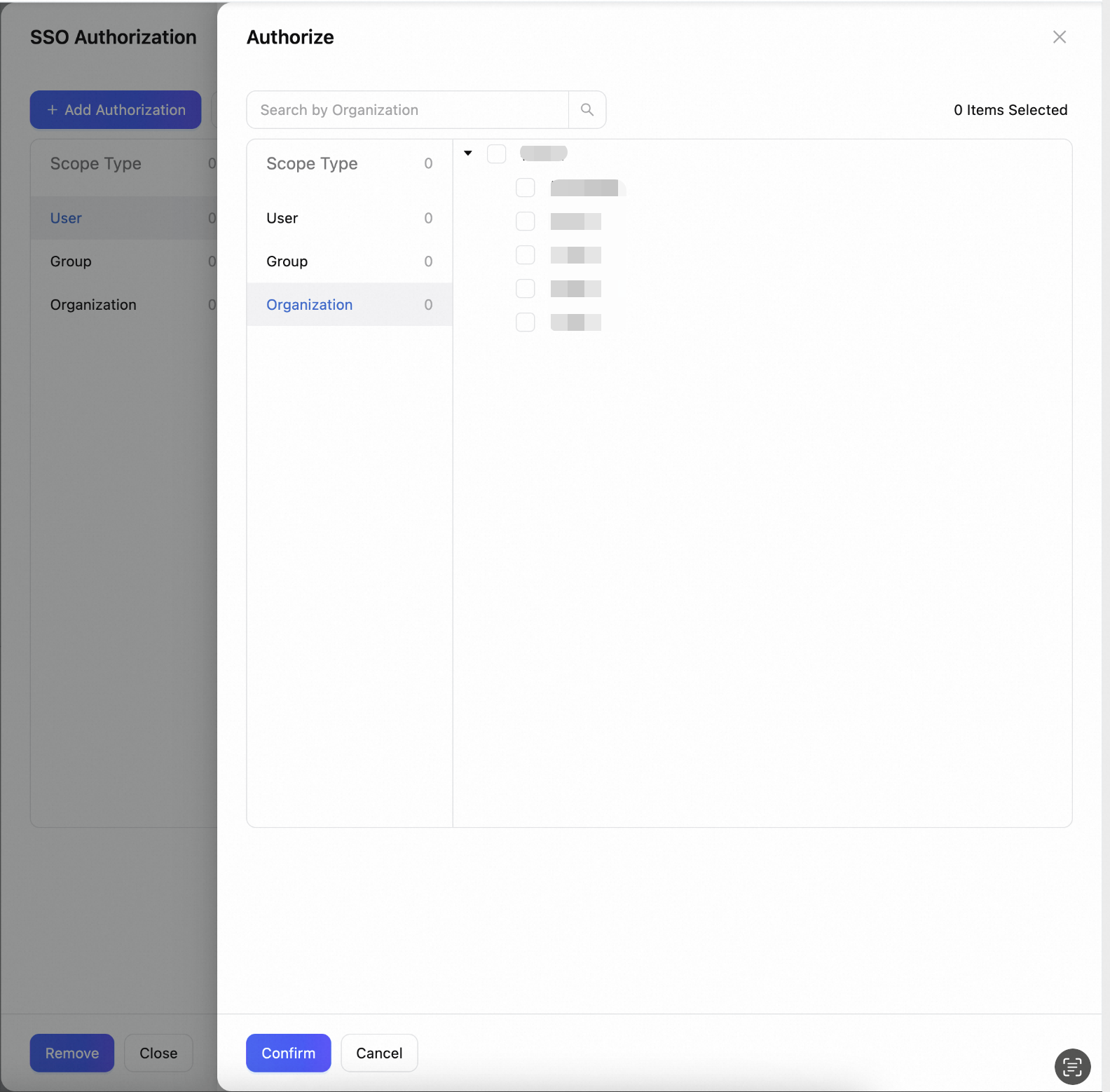Check the third child organization checkbox
The image size is (1110, 1092).
[x=526, y=254]
